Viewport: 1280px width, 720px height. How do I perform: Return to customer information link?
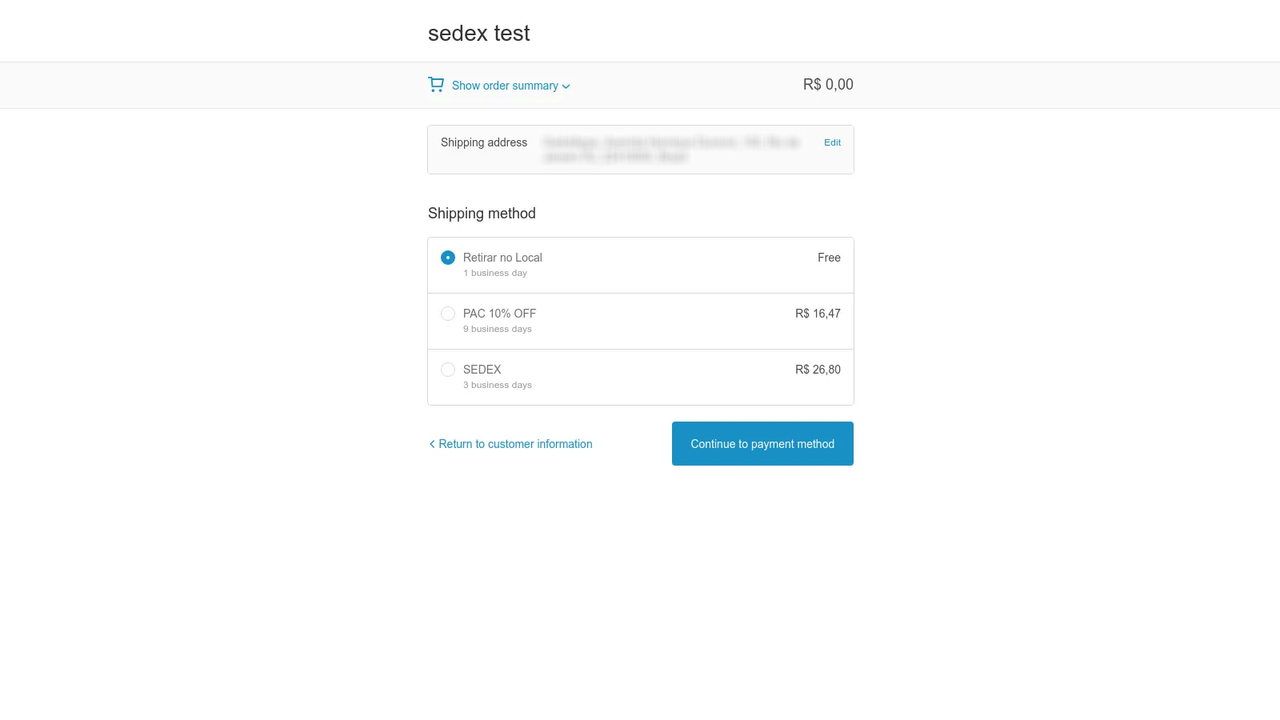515,444
